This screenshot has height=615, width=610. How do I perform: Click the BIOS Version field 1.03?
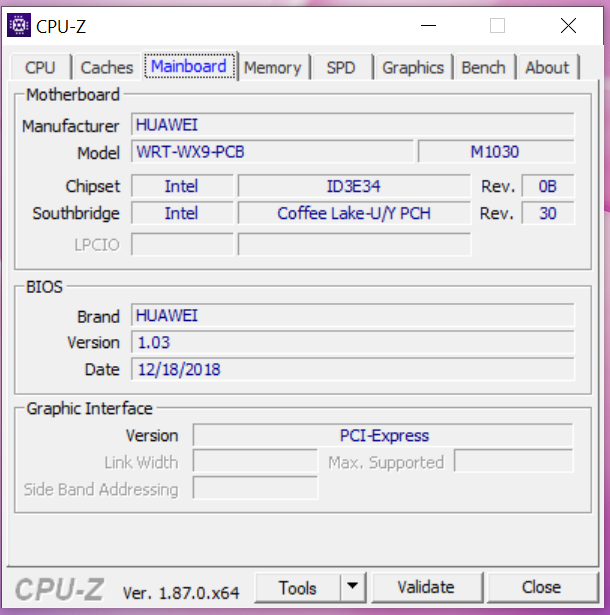(x=353, y=342)
